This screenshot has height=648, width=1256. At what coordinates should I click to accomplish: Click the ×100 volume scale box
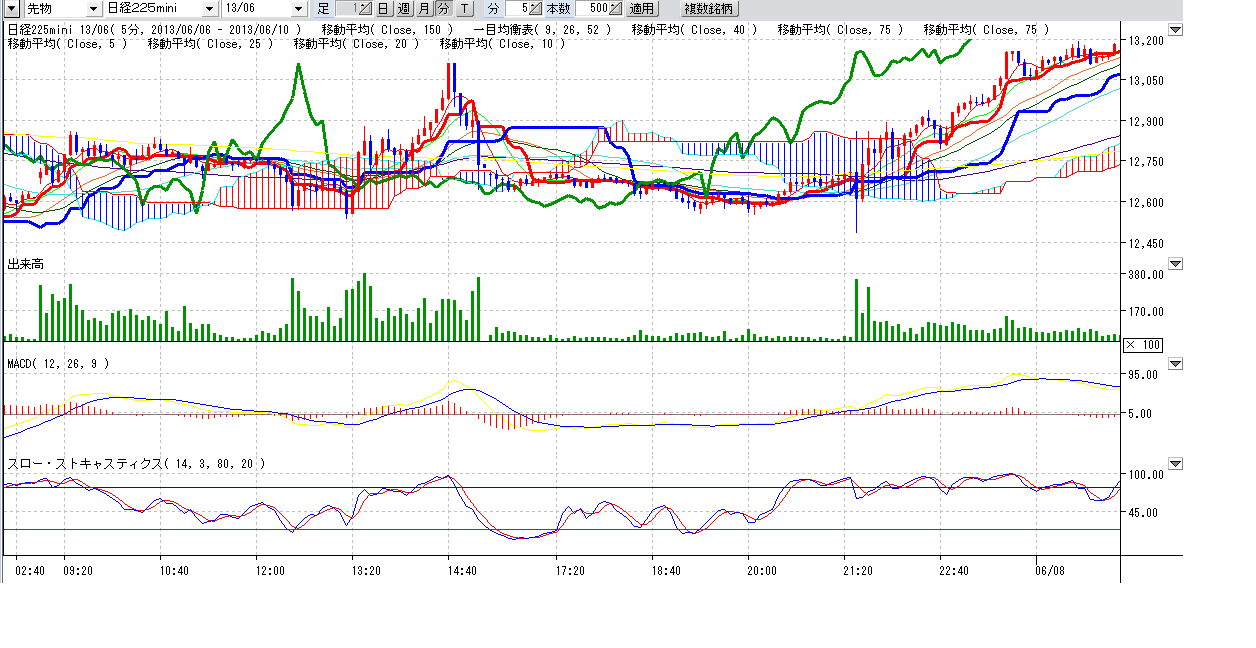[x=1143, y=345]
